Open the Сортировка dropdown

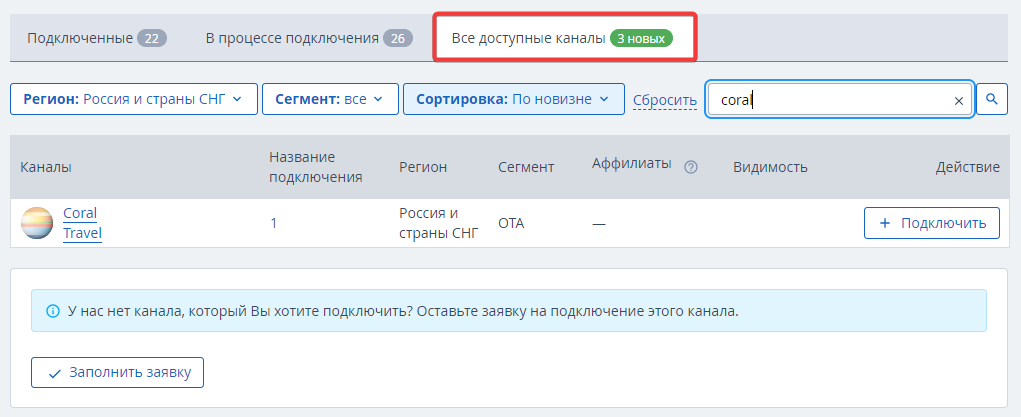point(514,99)
